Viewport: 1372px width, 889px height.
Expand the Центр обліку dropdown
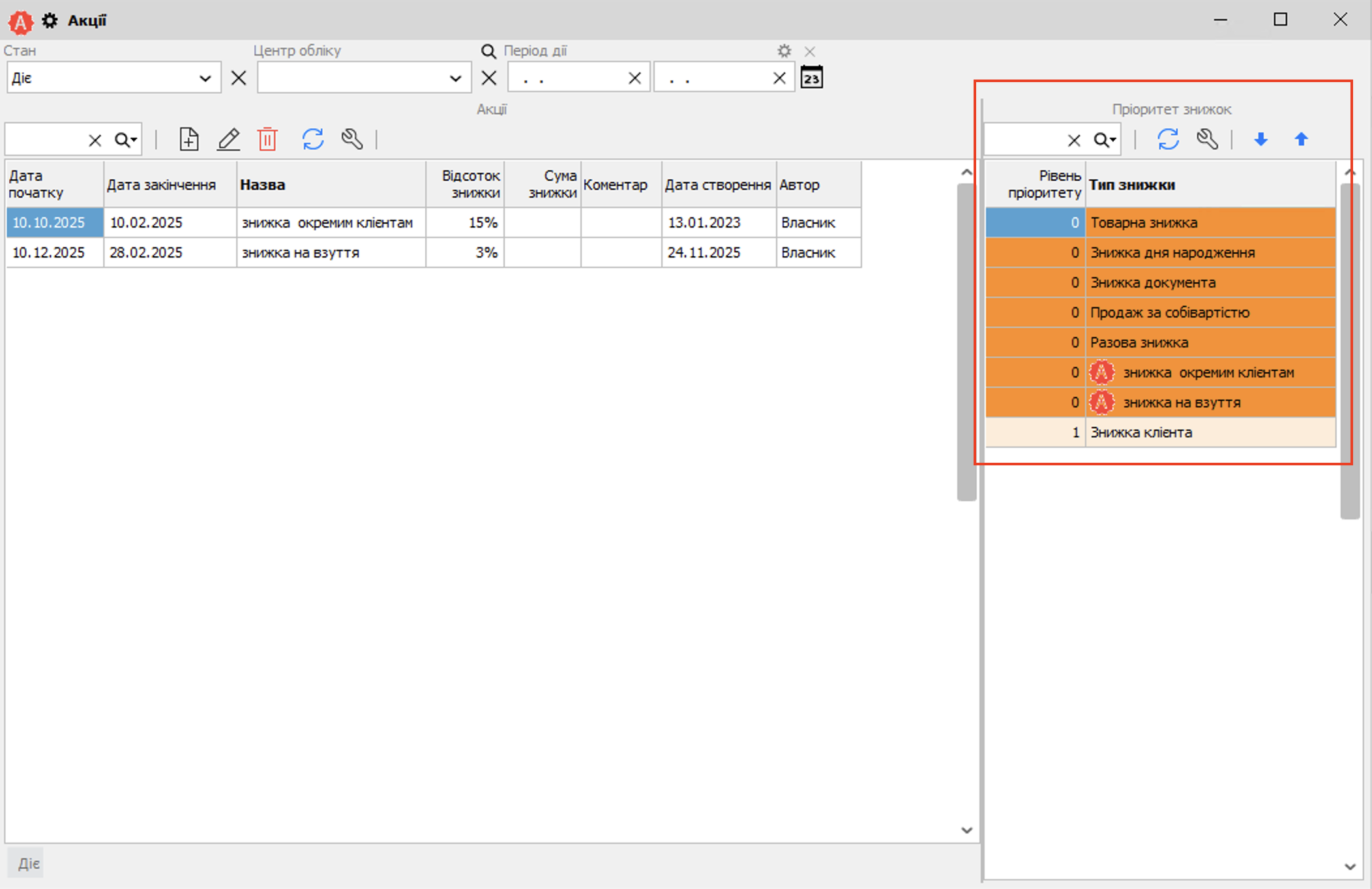coord(455,78)
